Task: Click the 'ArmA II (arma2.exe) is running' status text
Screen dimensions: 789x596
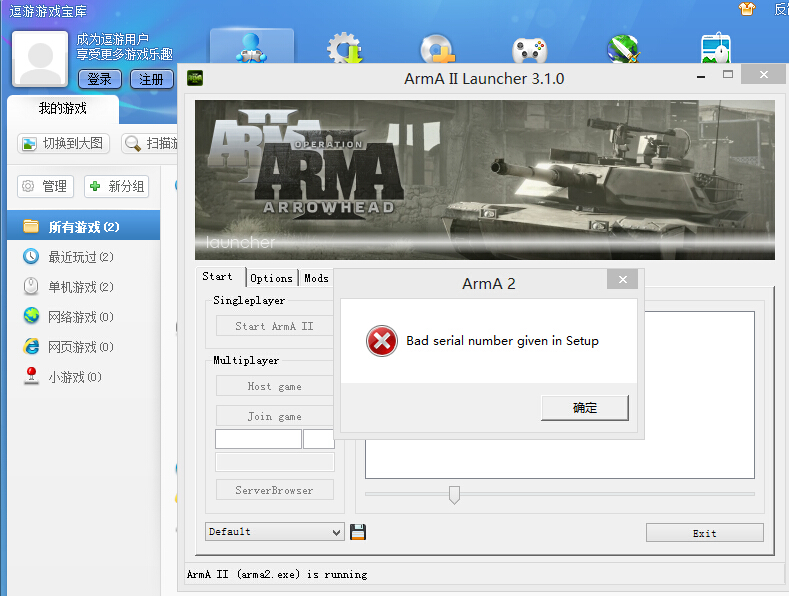Action: click(x=277, y=574)
